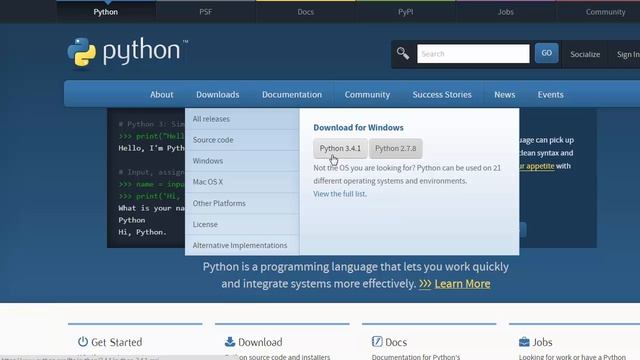Select License in the Downloads menu
Screen dimensions: 640x360
(242, 224)
